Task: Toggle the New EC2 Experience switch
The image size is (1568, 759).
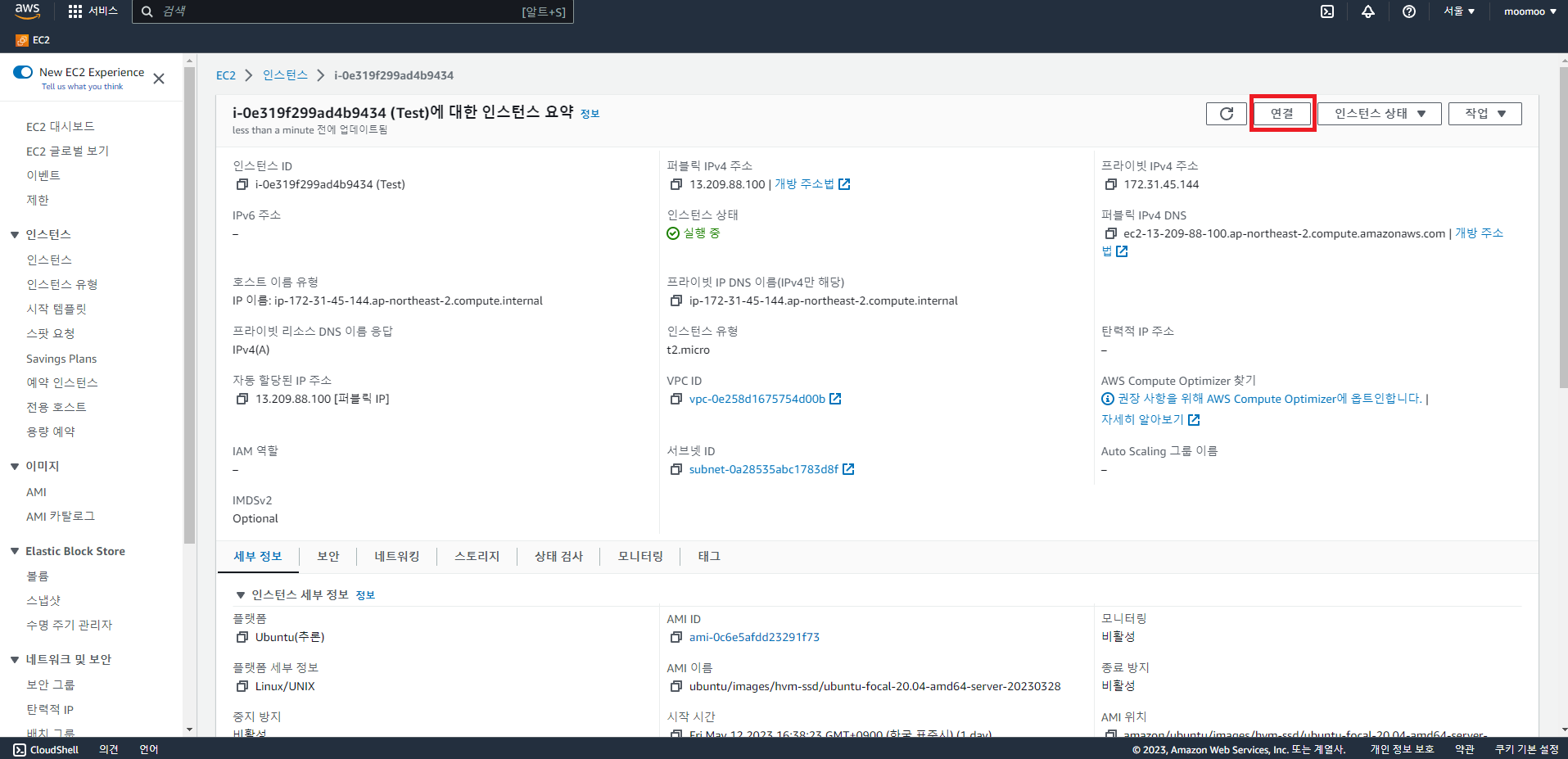Action: click(23, 72)
